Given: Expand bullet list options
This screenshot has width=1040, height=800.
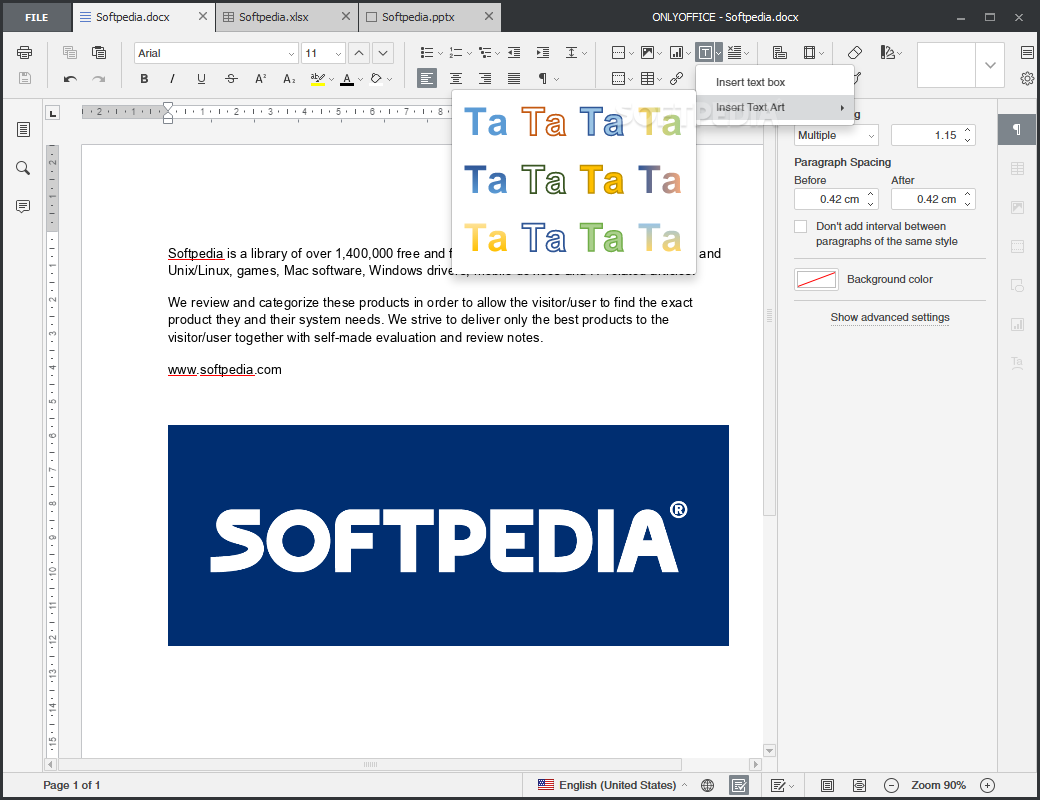Looking at the screenshot, I should coord(441,53).
